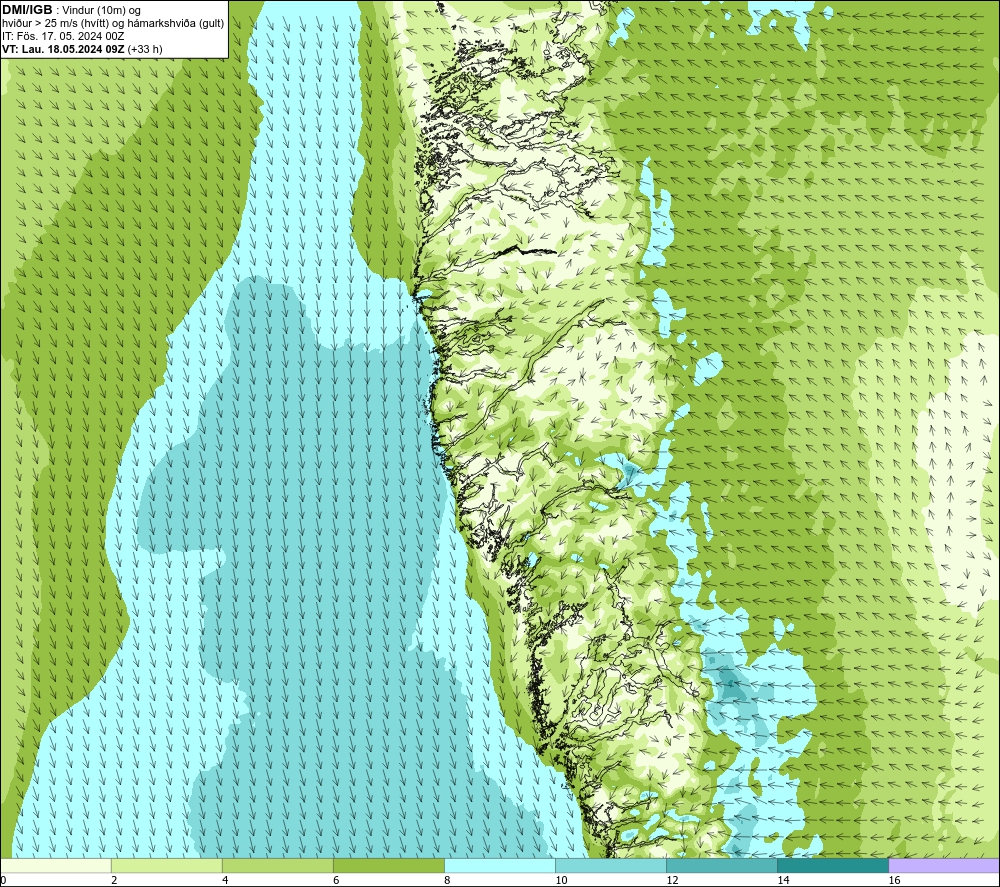Click the DMI/IGB title text

[x=27, y=10]
